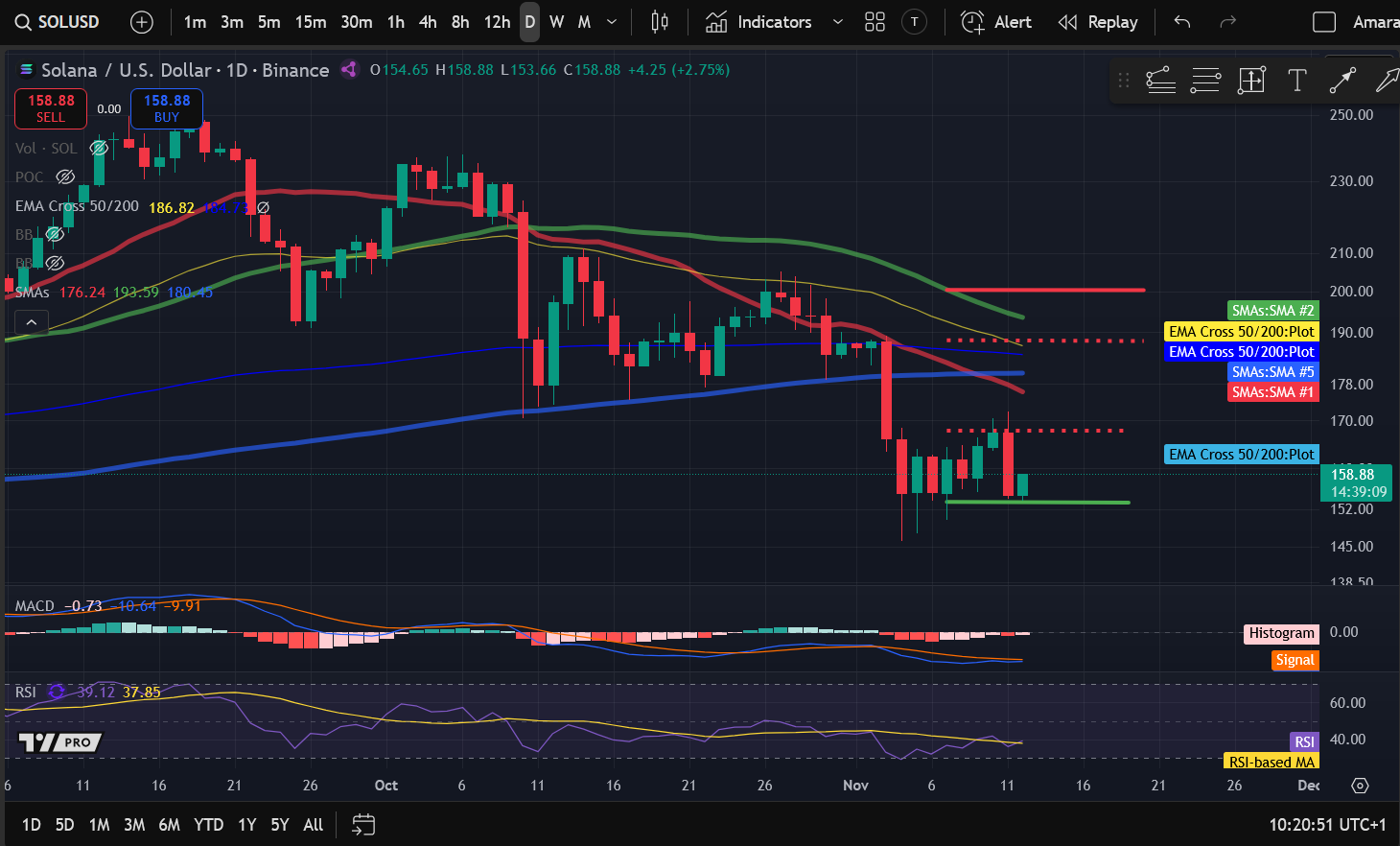1400x846 pixels.
Task: Click the go-to-date calendar icon
Action: pyautogui.click(x=363, y=824)
